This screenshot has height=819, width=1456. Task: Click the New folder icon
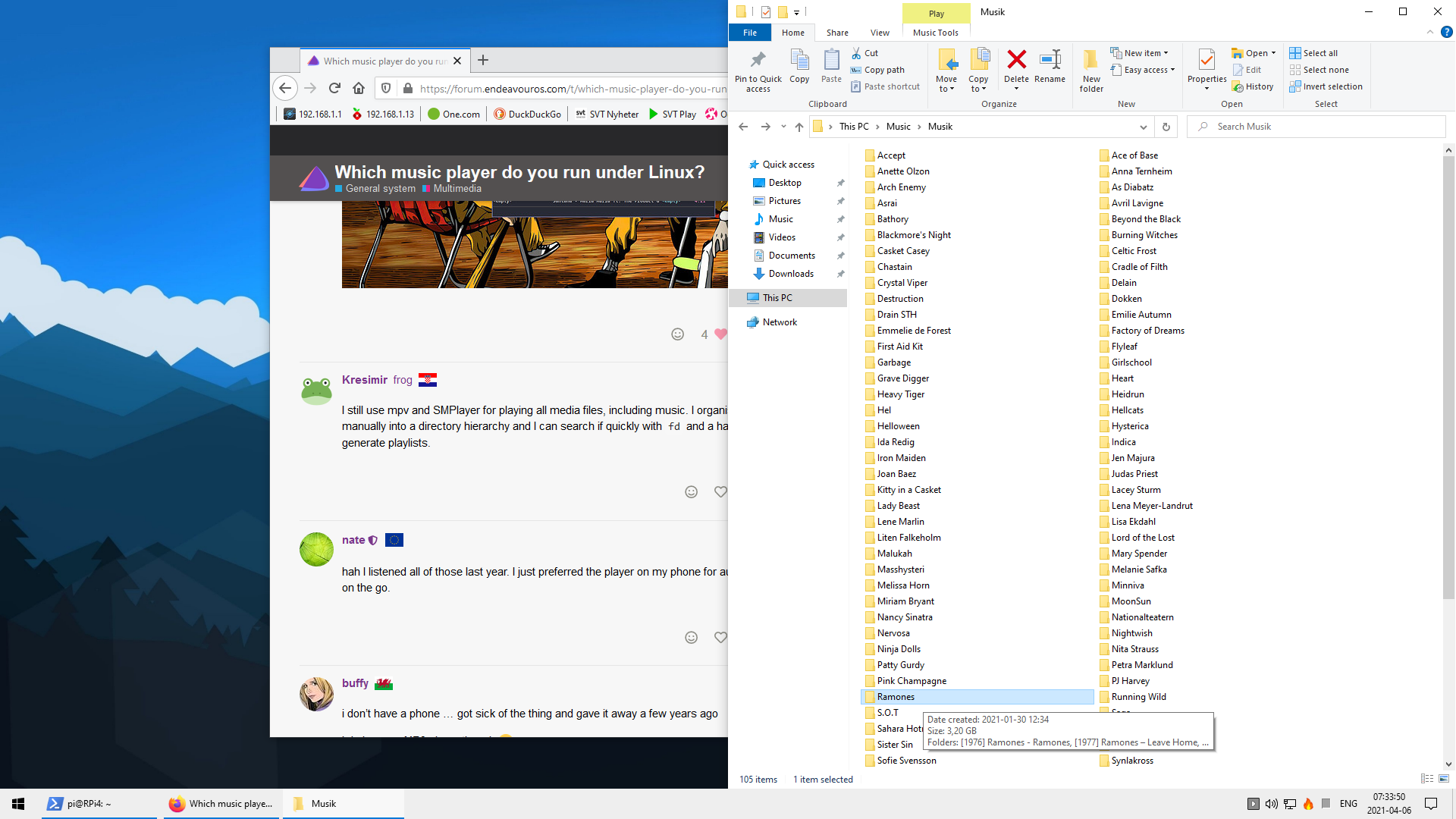(x=1091, y=60)
